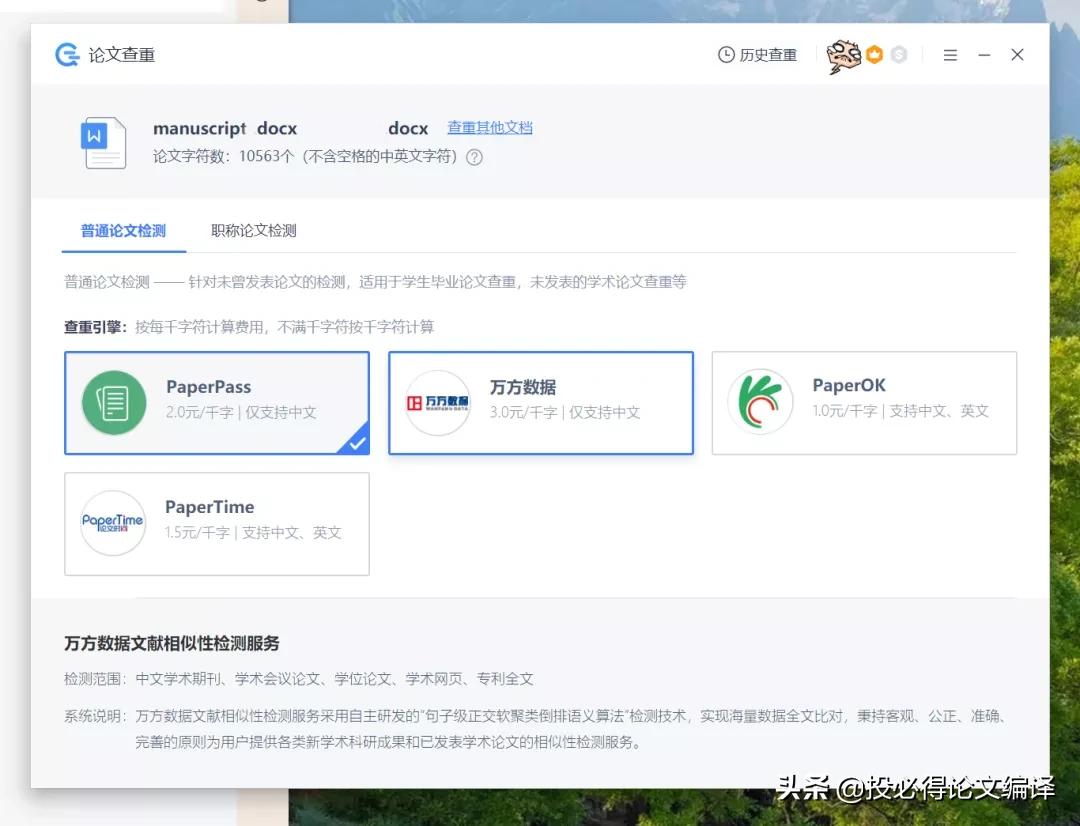Select the PaperPass engine card
This screenshot has width=1080, height=826.
pos(217,403)
